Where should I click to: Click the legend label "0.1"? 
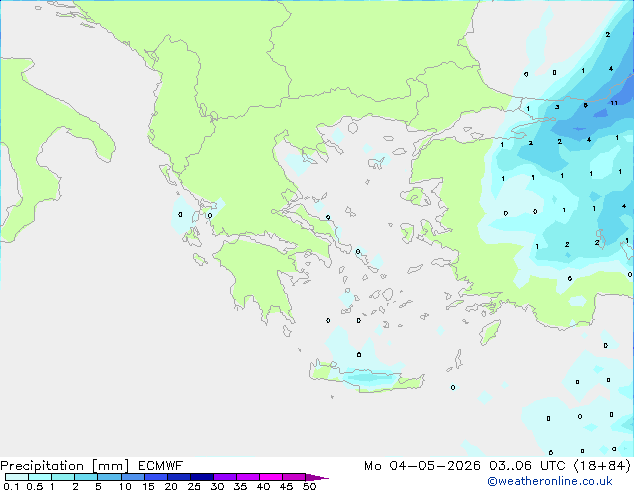coord(11,486)
